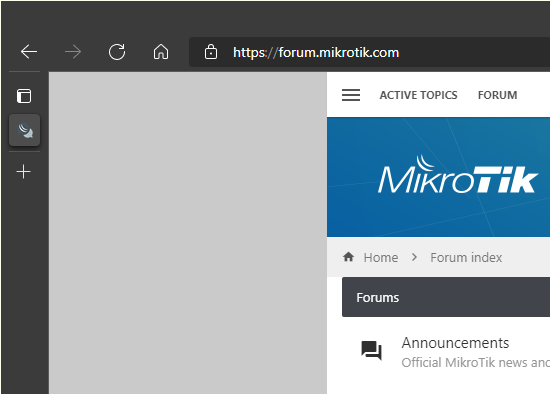Open the browser home page
The height and width of the screenshot is (394, 550).
pos(161,52)
